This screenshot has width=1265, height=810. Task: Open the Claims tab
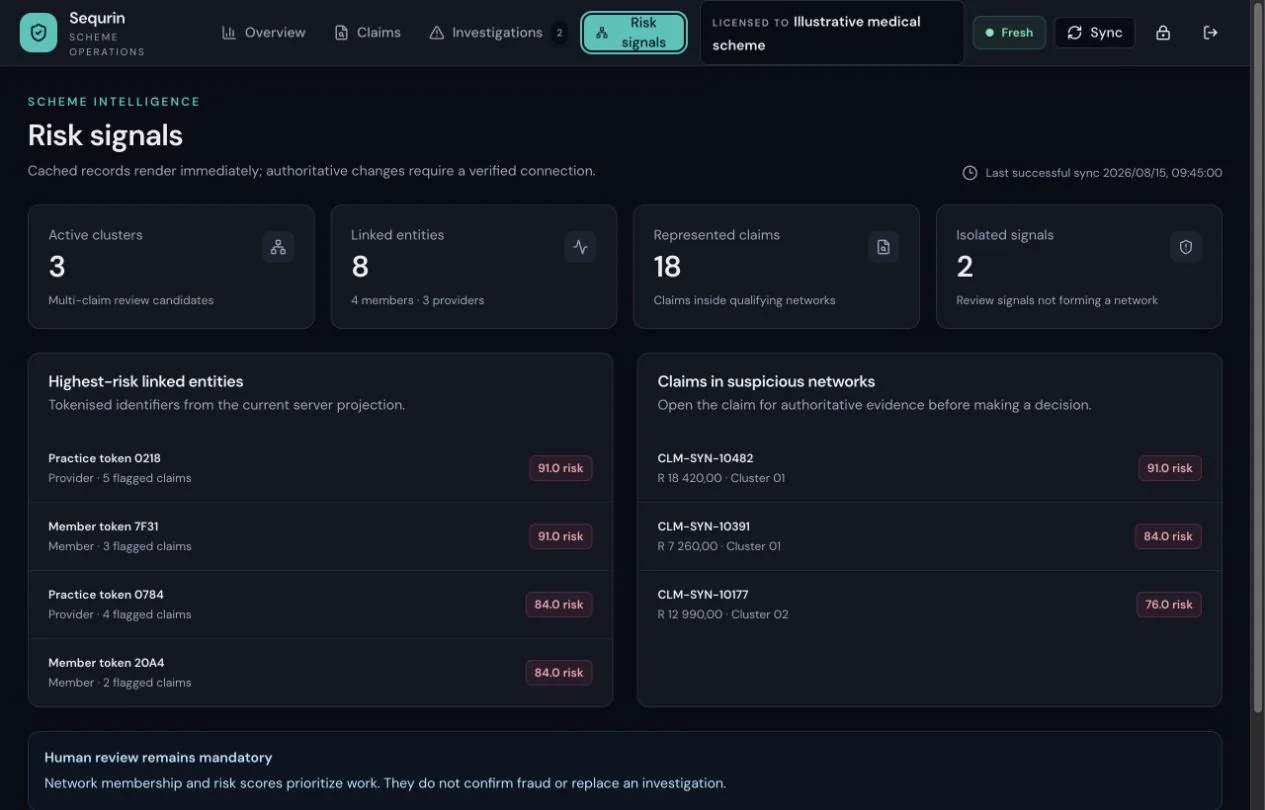click(x=368, y=33)
